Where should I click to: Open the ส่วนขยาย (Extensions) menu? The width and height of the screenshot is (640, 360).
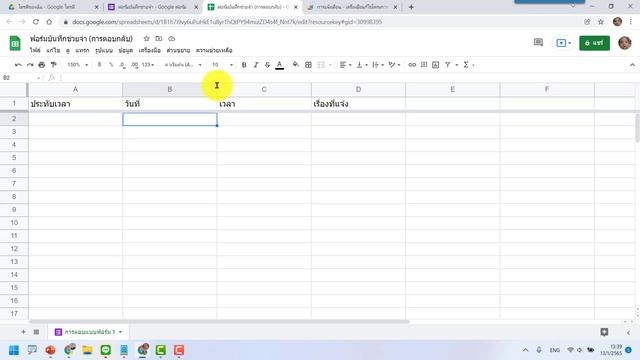178,50
